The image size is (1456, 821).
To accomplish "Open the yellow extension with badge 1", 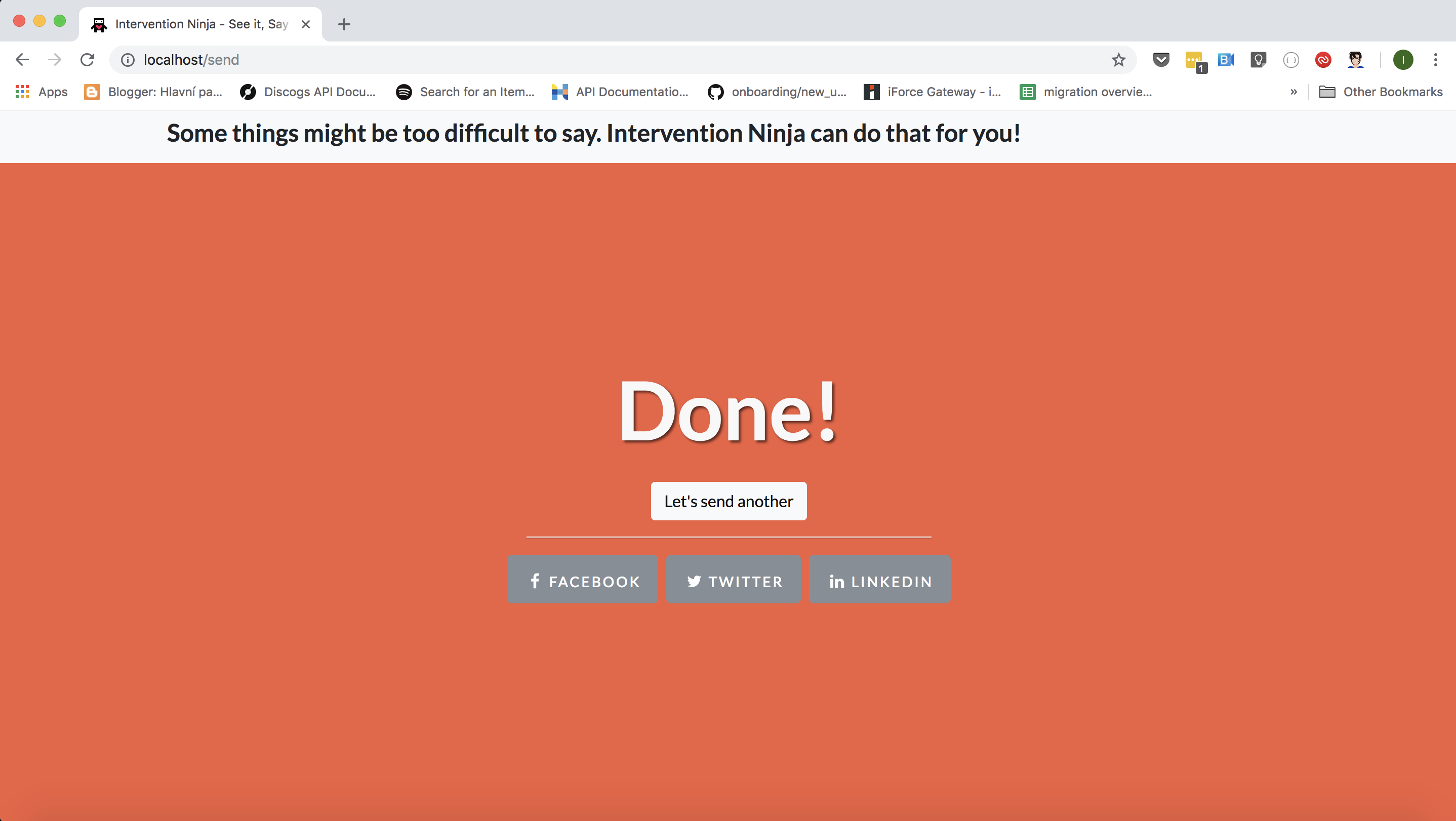I will [x=1195, y=61].
